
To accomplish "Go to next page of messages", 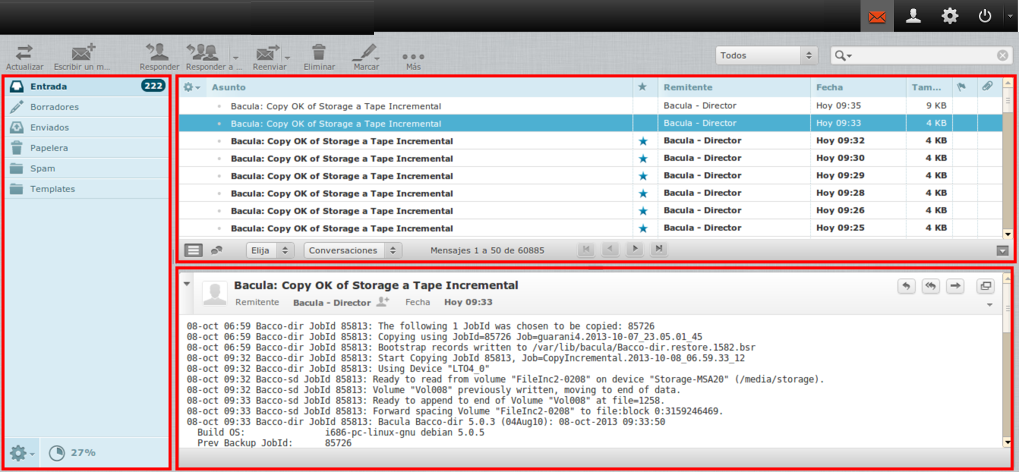I will pyautogui.click(x=635, y=249).
